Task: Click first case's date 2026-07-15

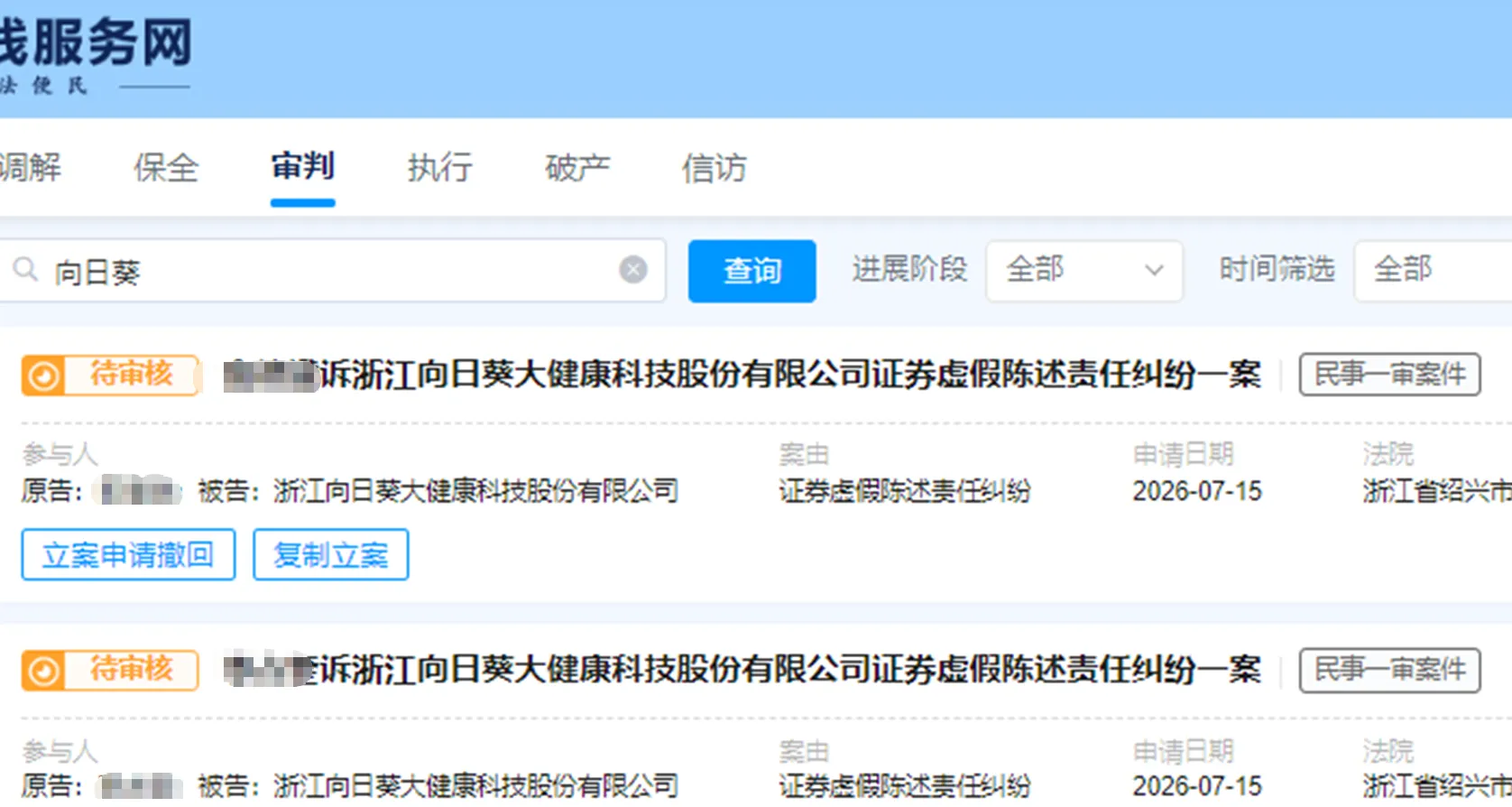Action: pos(1197,491)
